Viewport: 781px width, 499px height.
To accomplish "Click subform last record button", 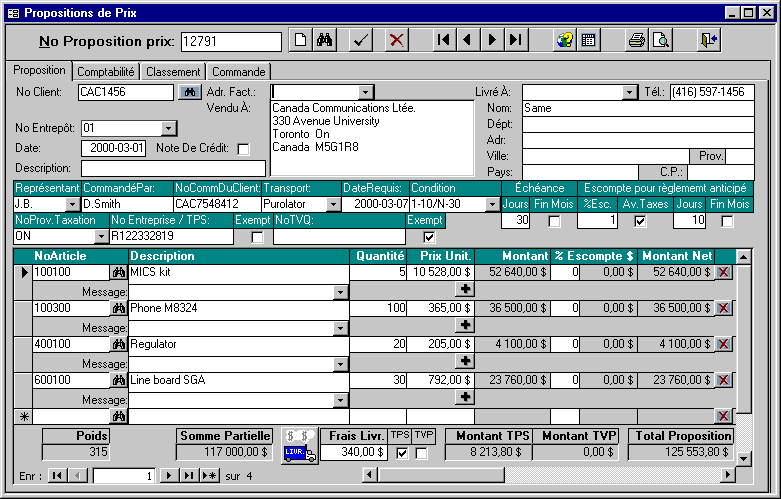I will tap(189, 476).
